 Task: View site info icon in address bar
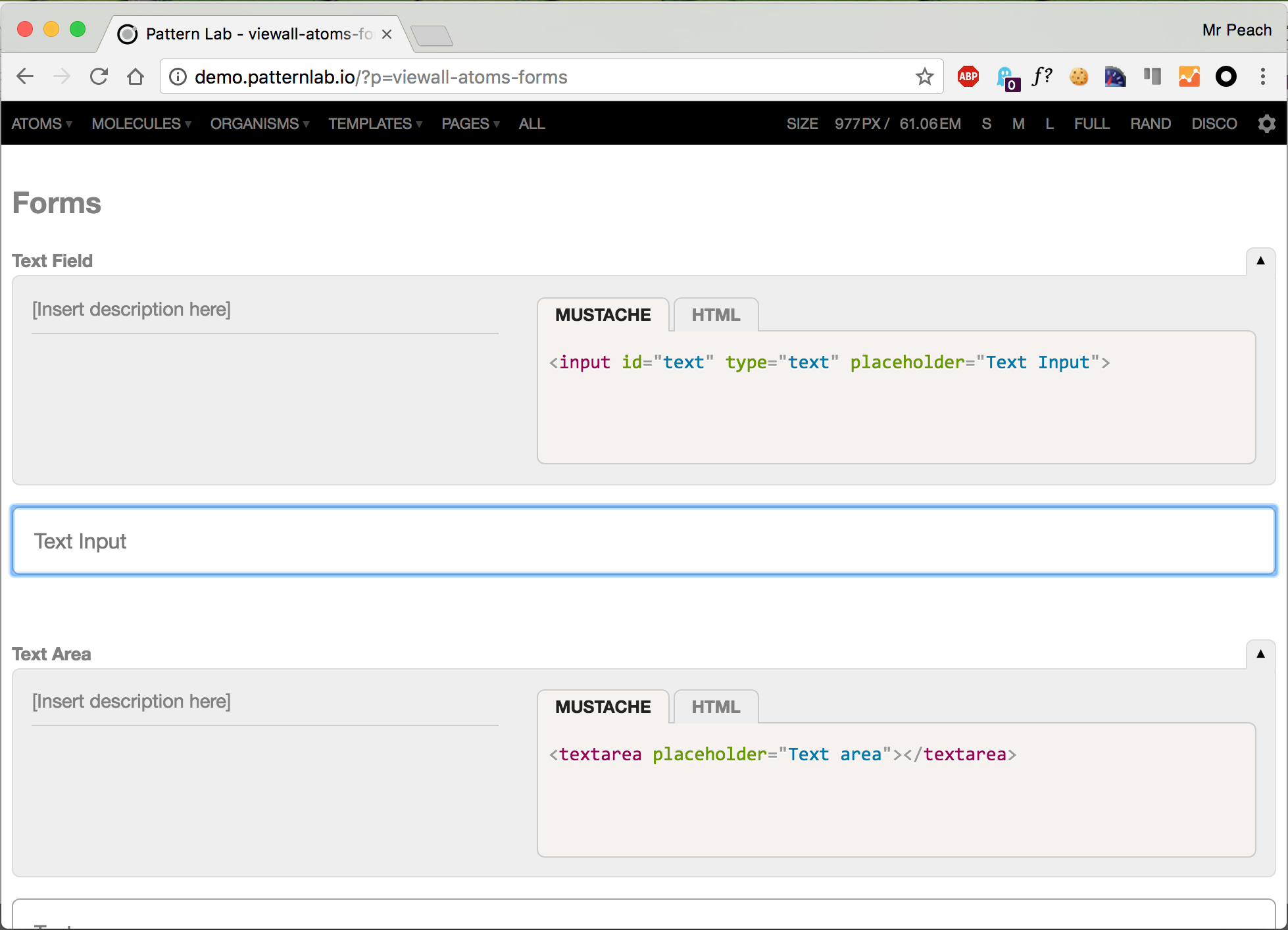pos(178,77)
